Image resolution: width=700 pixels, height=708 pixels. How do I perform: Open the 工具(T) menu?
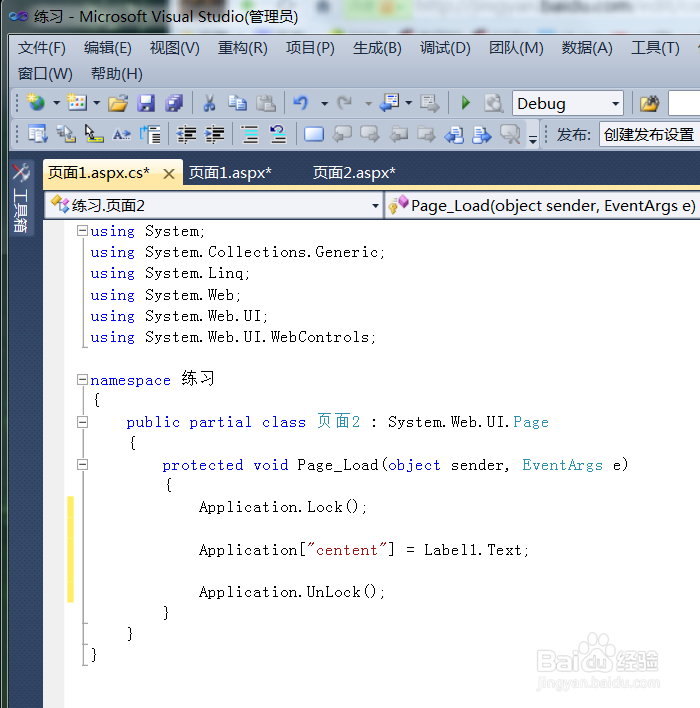[x=655, y=47]
